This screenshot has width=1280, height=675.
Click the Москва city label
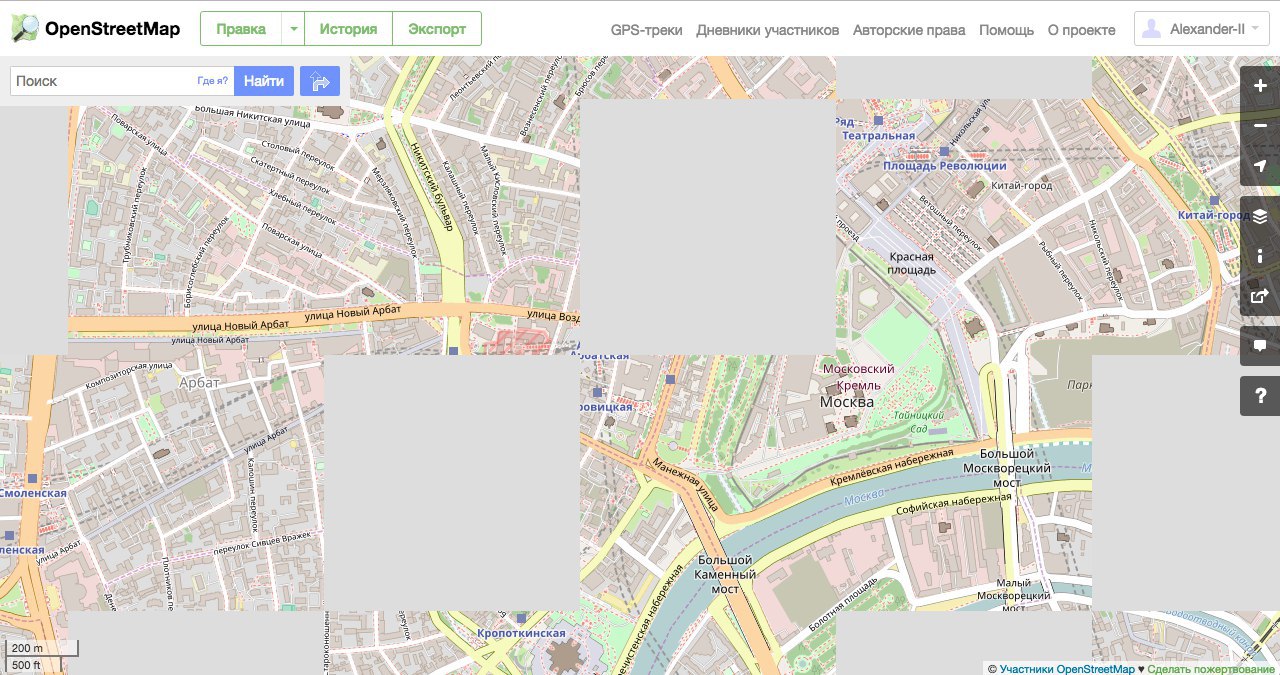(847, 402)
